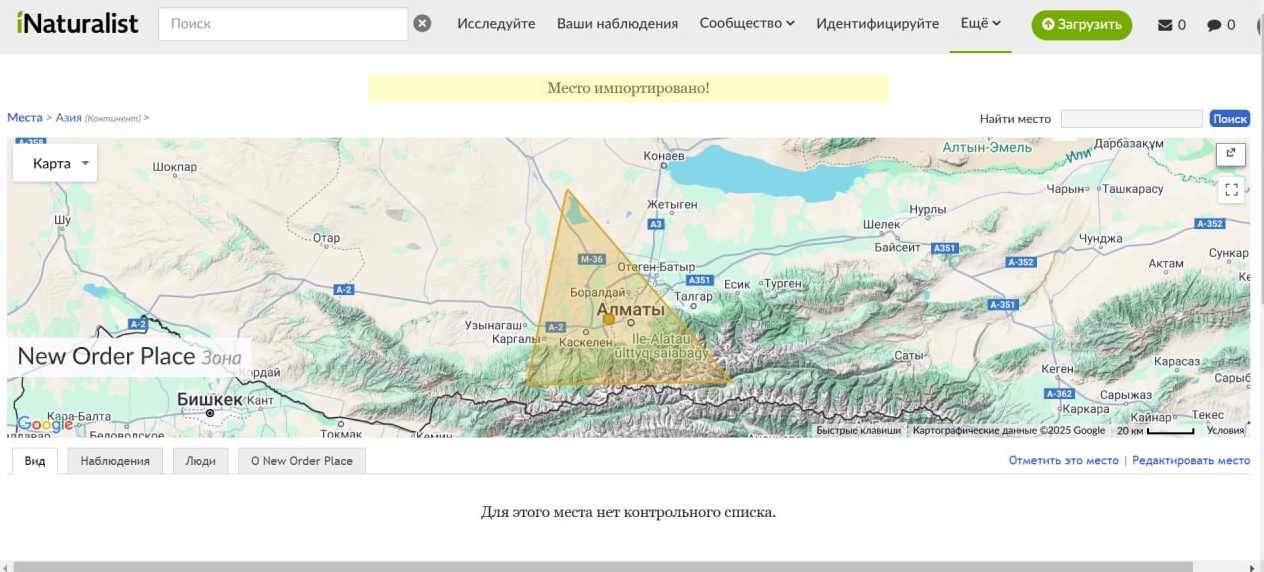Click Редактировать место link

click(1191, 461)
